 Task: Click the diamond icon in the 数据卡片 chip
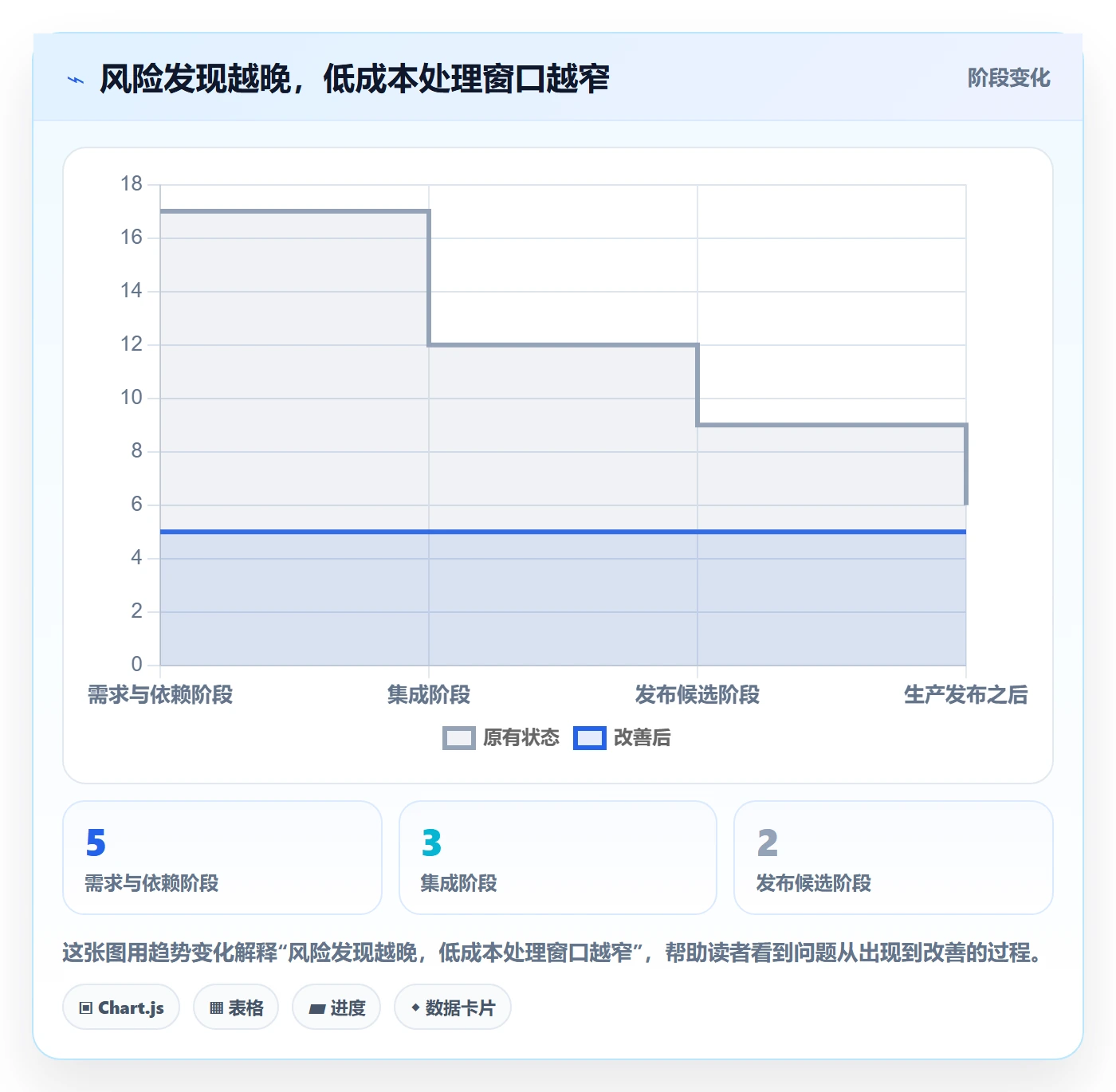pos(415,1008)
